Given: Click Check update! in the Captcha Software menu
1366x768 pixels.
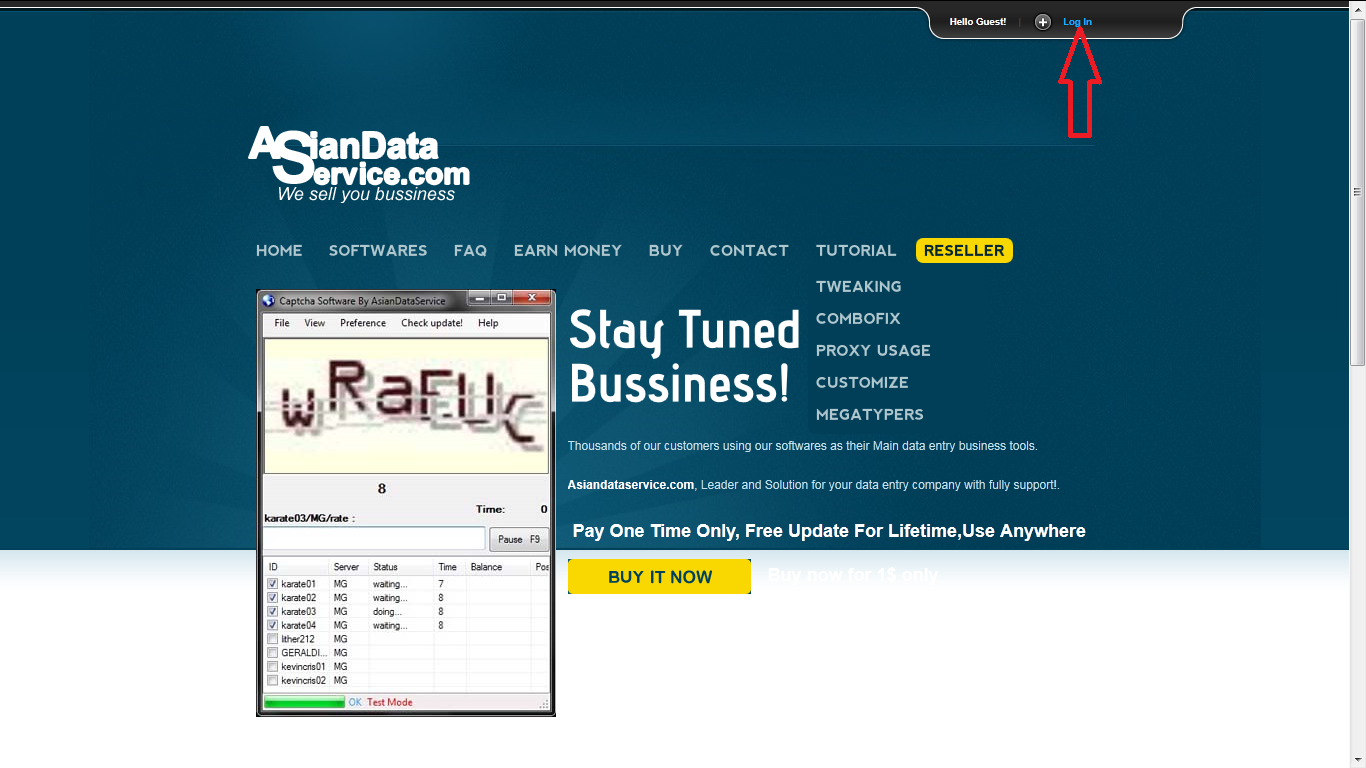Looking at the screenshot, I should (x=432, y=323).
